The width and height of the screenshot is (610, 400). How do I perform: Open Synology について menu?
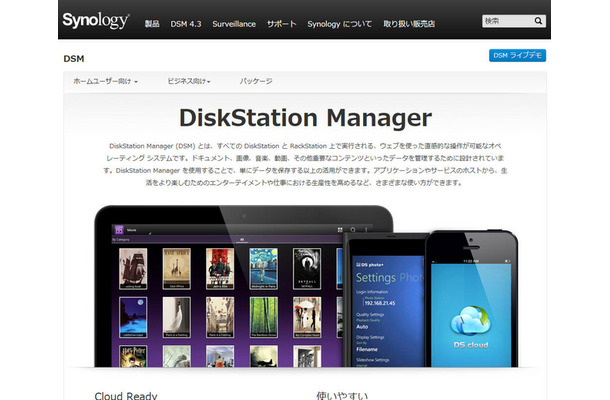(x=339, y=24)
